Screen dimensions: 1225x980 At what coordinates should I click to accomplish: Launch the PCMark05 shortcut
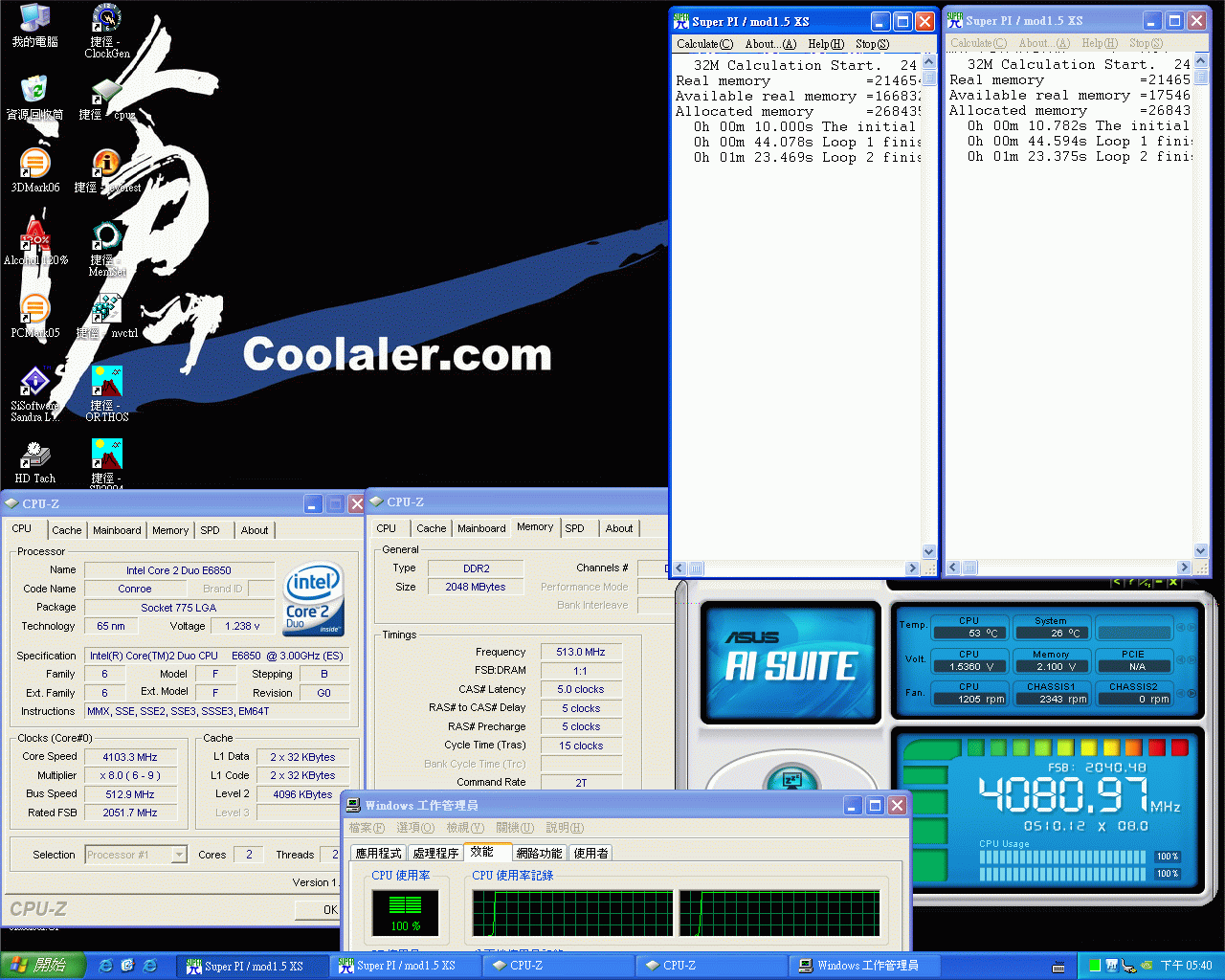click(x=35, y=316)
